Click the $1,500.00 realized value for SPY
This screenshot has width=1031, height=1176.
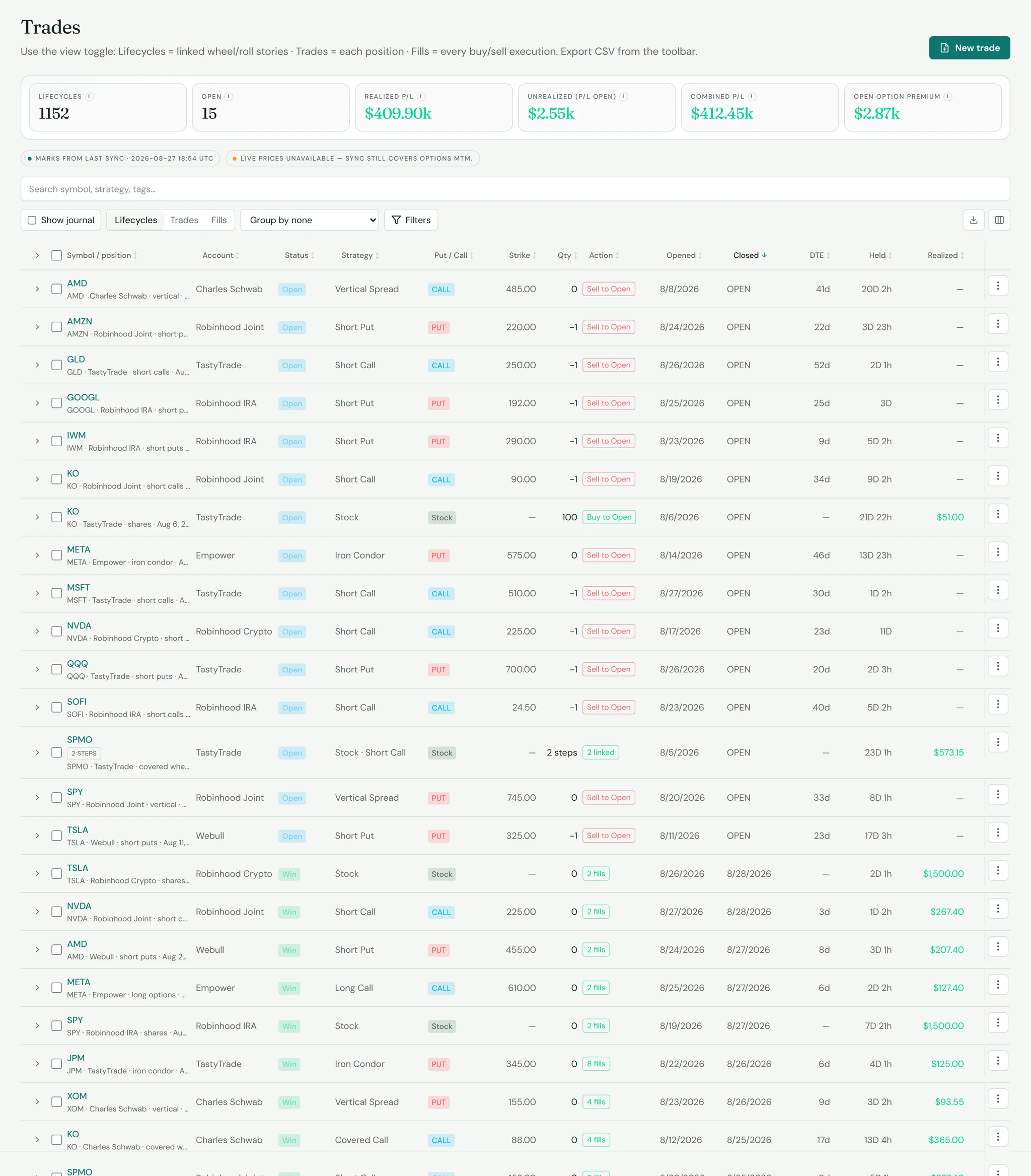point(943,1026)
